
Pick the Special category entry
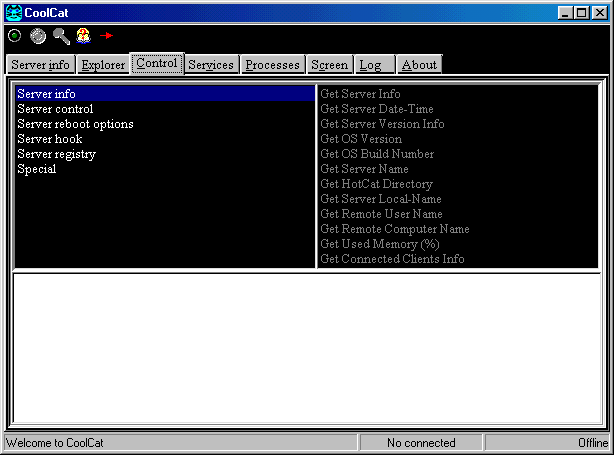coord(37,169)
